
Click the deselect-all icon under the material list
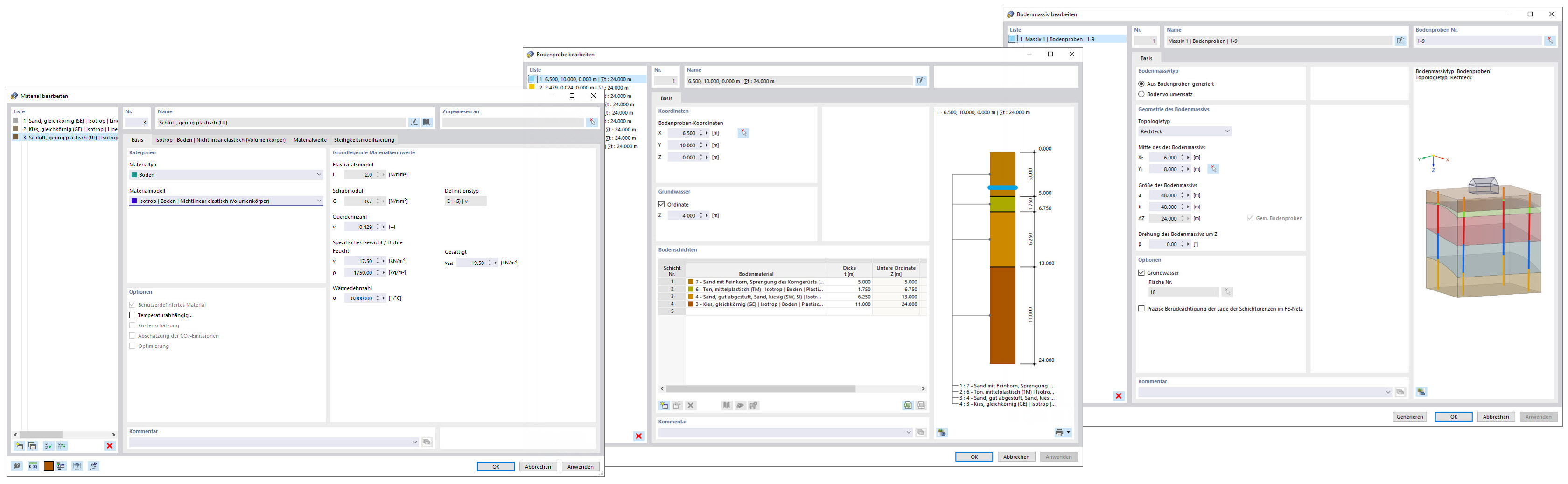tap(62, 446)
